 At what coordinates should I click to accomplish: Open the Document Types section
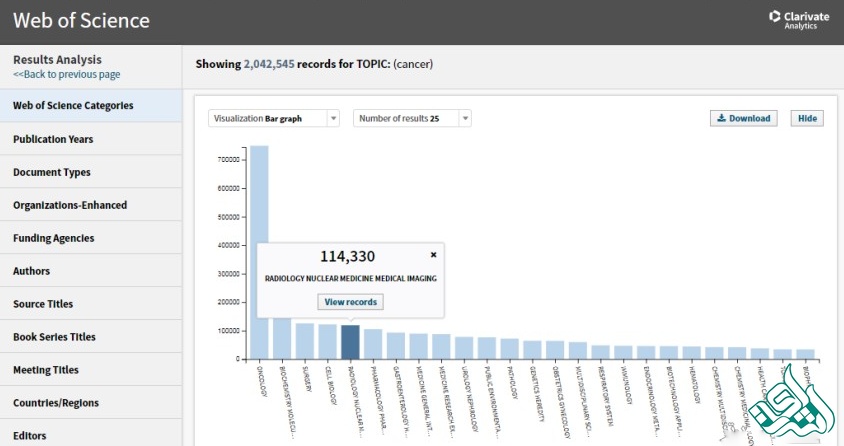click(52, 172)
